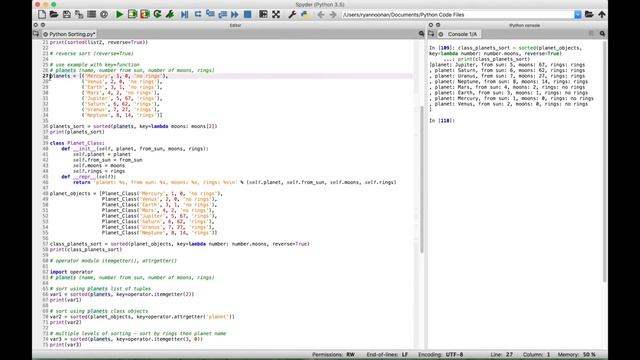Maximize the current pane icon
The height and width of the screenshot is (360, 640).
click(x=263, y=14)
